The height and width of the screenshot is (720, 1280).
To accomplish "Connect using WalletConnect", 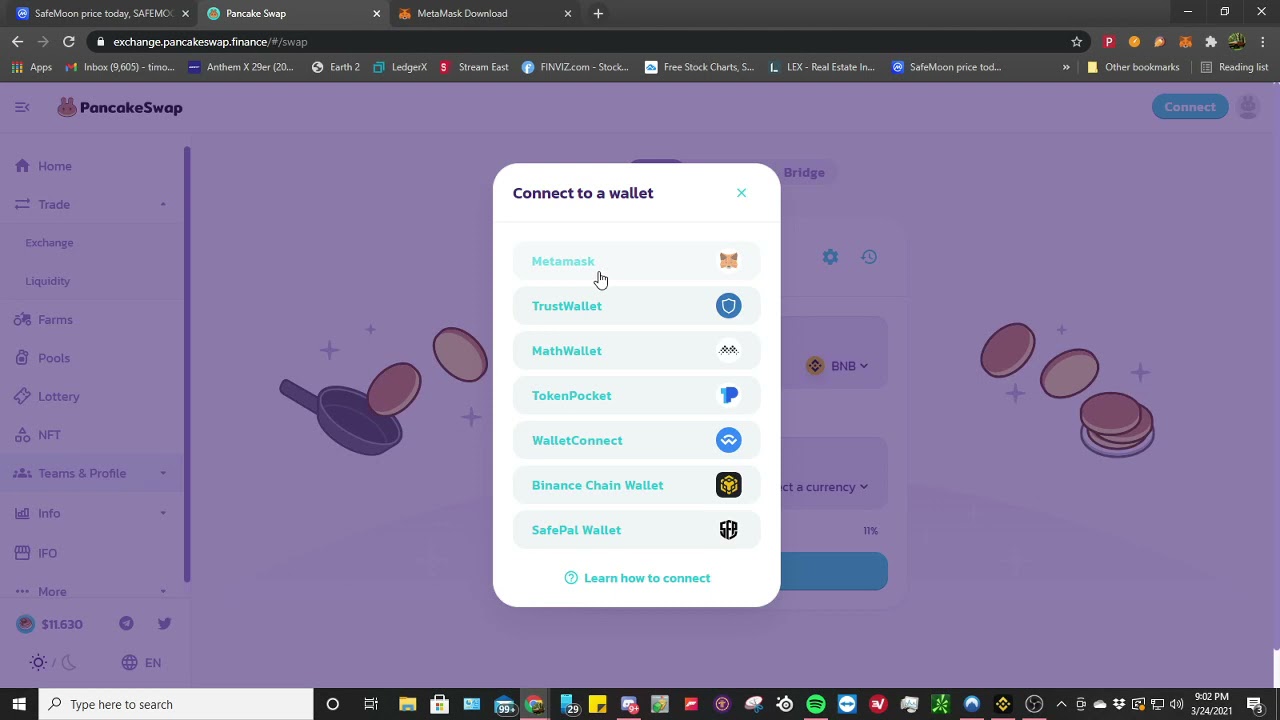I will pos(636,440).
